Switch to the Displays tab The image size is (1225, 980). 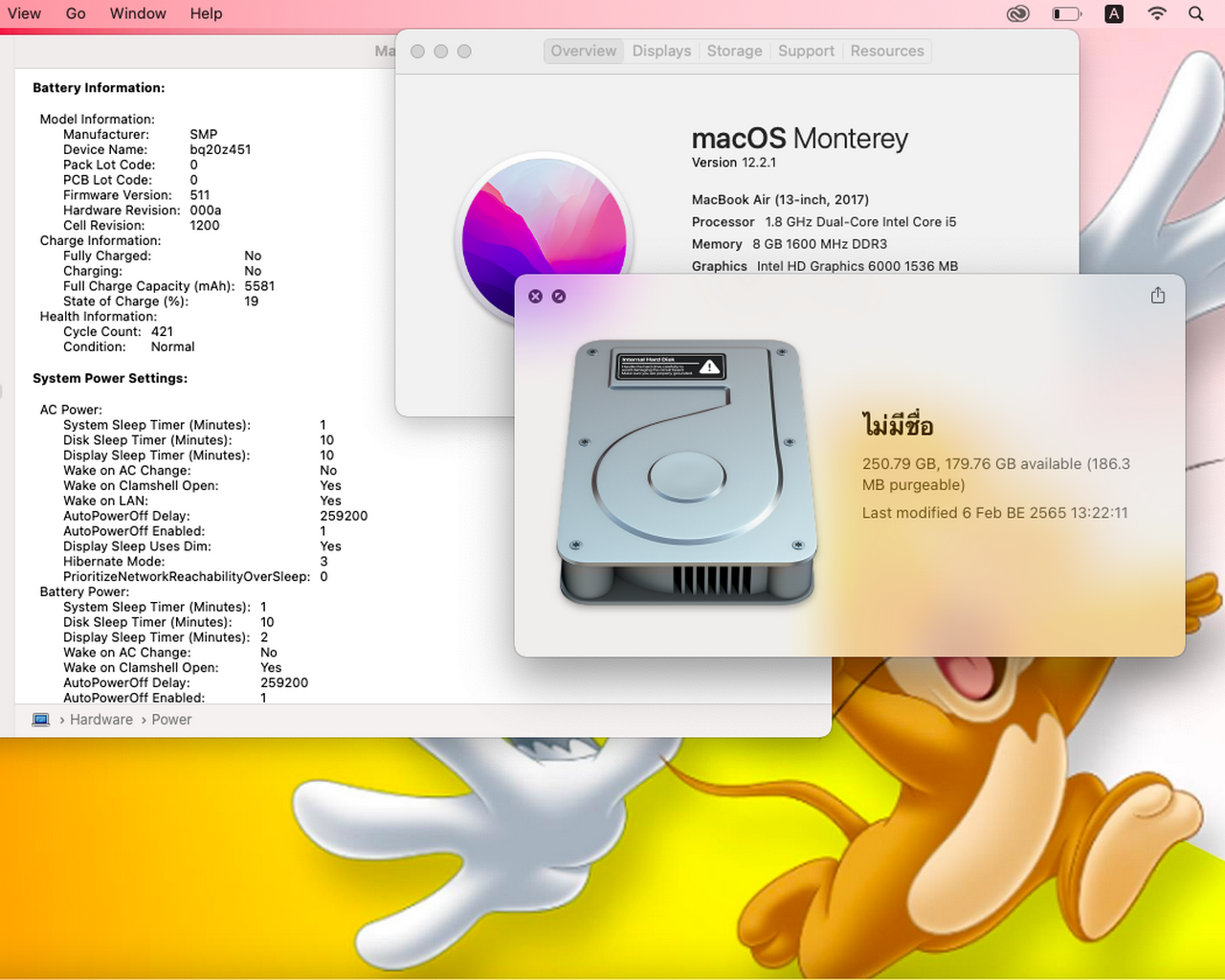[x=661, y=51]
